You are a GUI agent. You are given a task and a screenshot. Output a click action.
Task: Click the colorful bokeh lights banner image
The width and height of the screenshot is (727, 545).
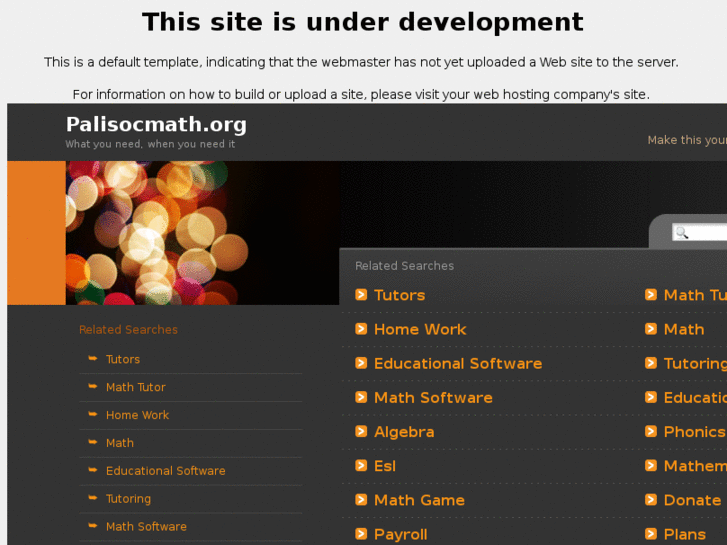coord(203,233)
